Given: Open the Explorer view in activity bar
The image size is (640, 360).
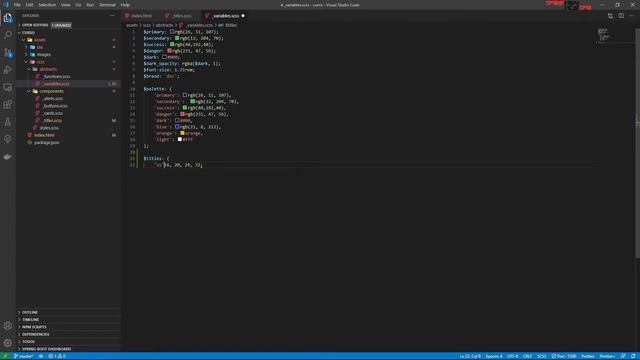Looking at the screenshot, I should tap(8, 18).
